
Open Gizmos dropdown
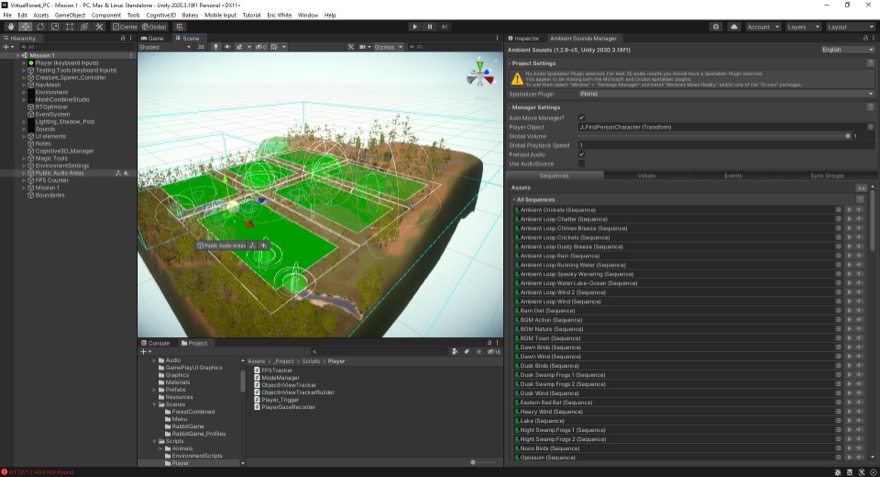click(388, 47)
